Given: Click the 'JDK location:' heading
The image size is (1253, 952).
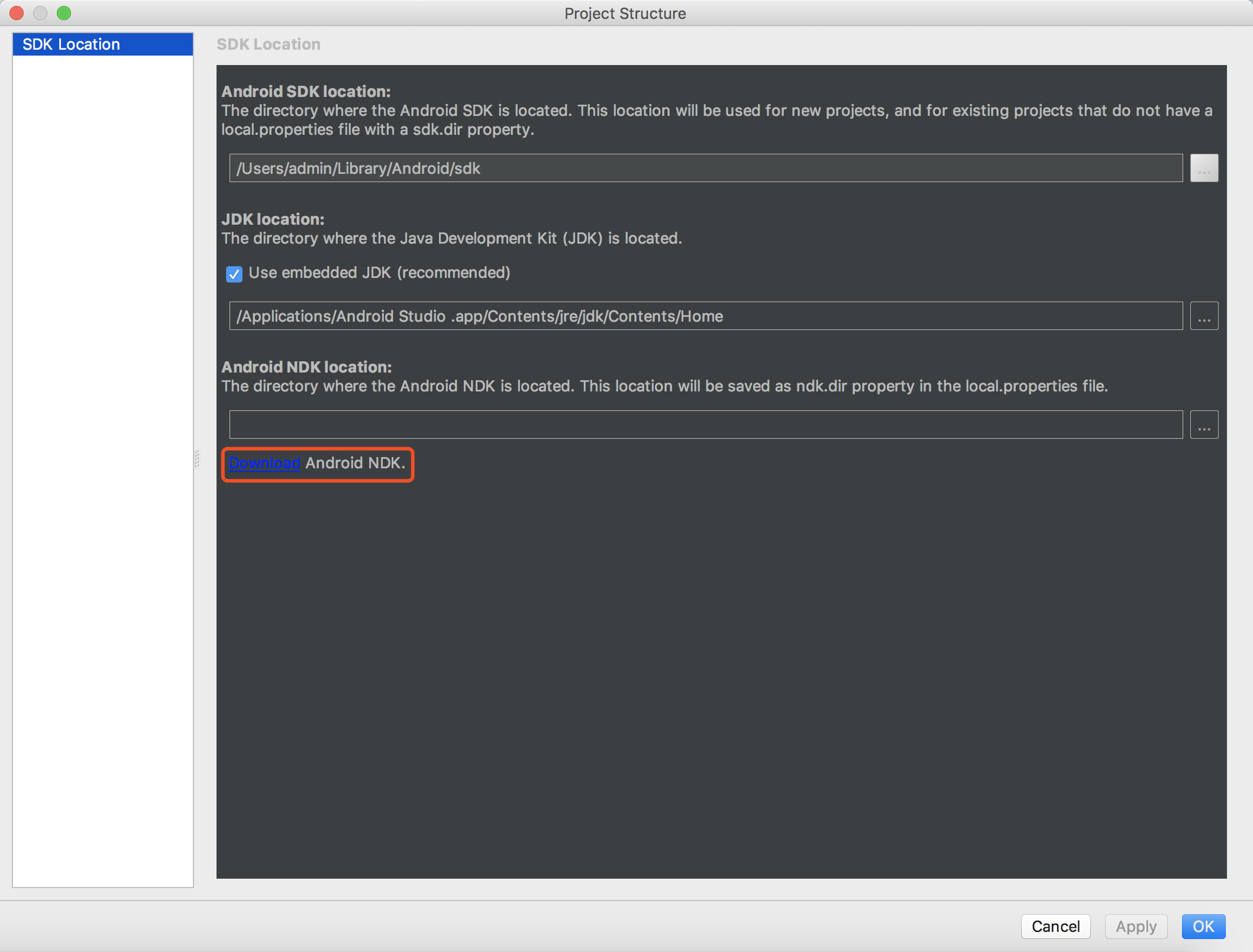Looking at the screenshot, I should (273, 219).
